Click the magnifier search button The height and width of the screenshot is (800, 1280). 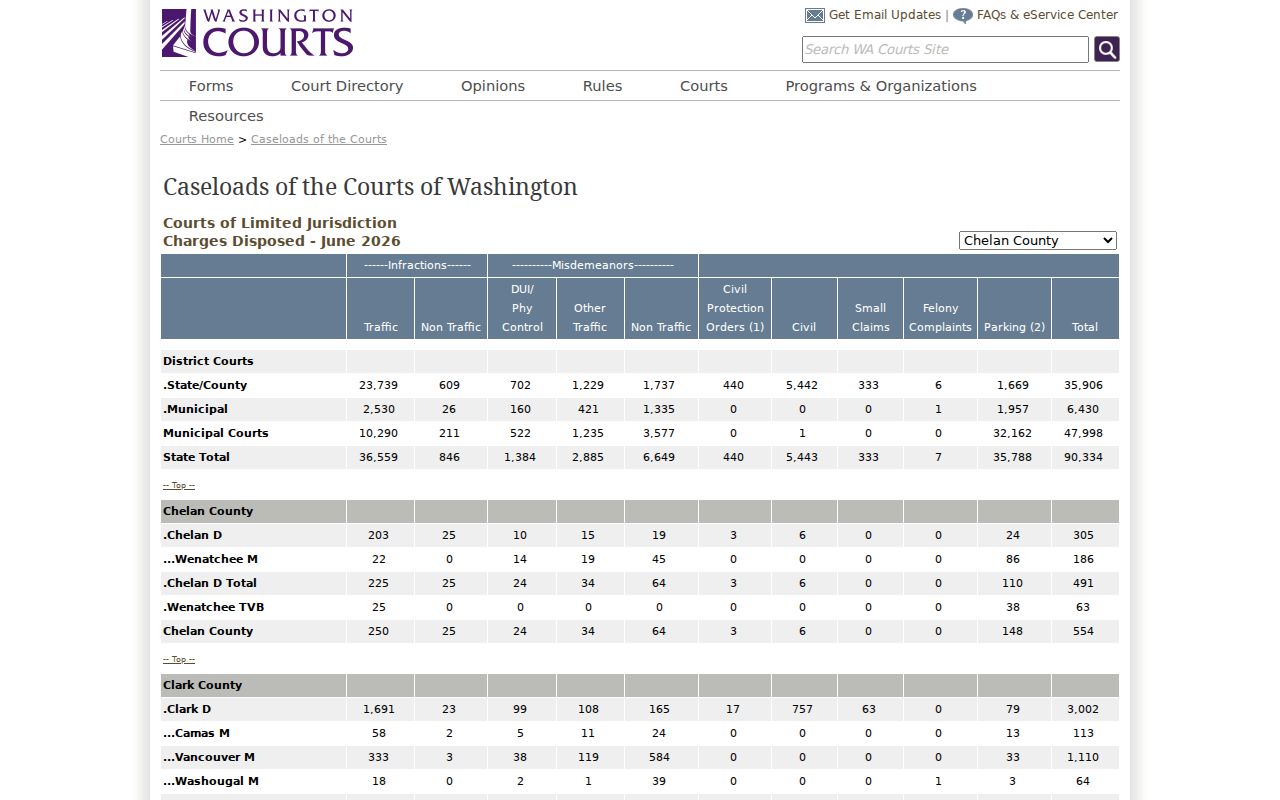[1106, 49]
